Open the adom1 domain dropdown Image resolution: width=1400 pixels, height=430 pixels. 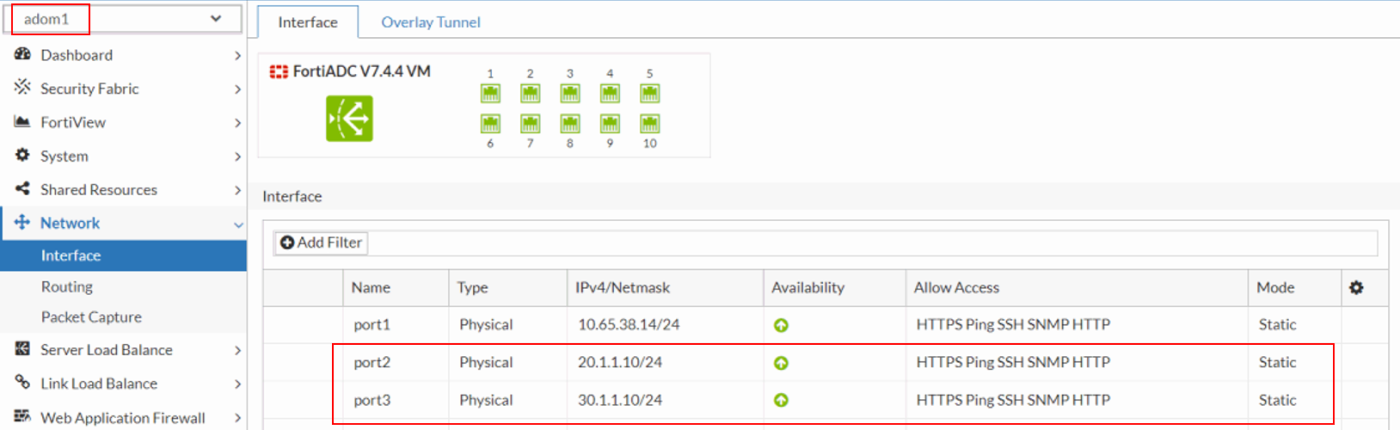[121, 18]
